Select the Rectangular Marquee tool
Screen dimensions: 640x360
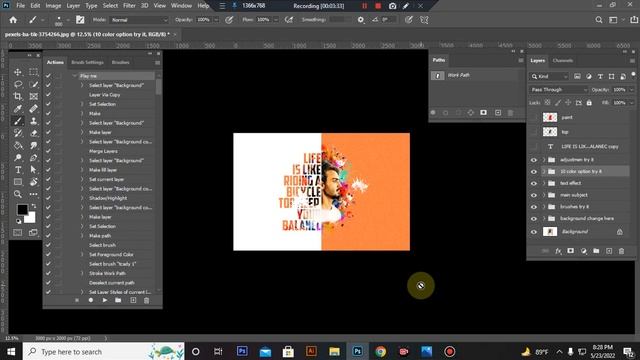[33, 72]
